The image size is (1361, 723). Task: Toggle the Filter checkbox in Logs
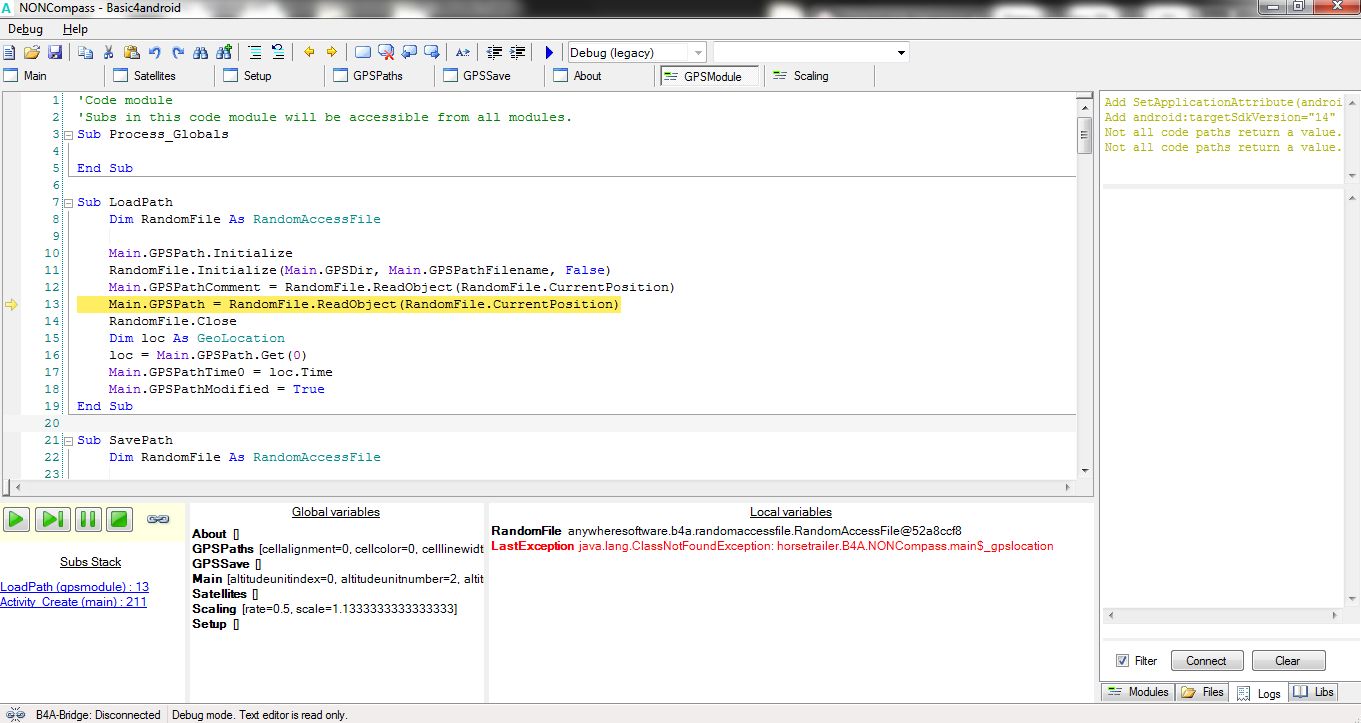click(x=1122, y=661)
